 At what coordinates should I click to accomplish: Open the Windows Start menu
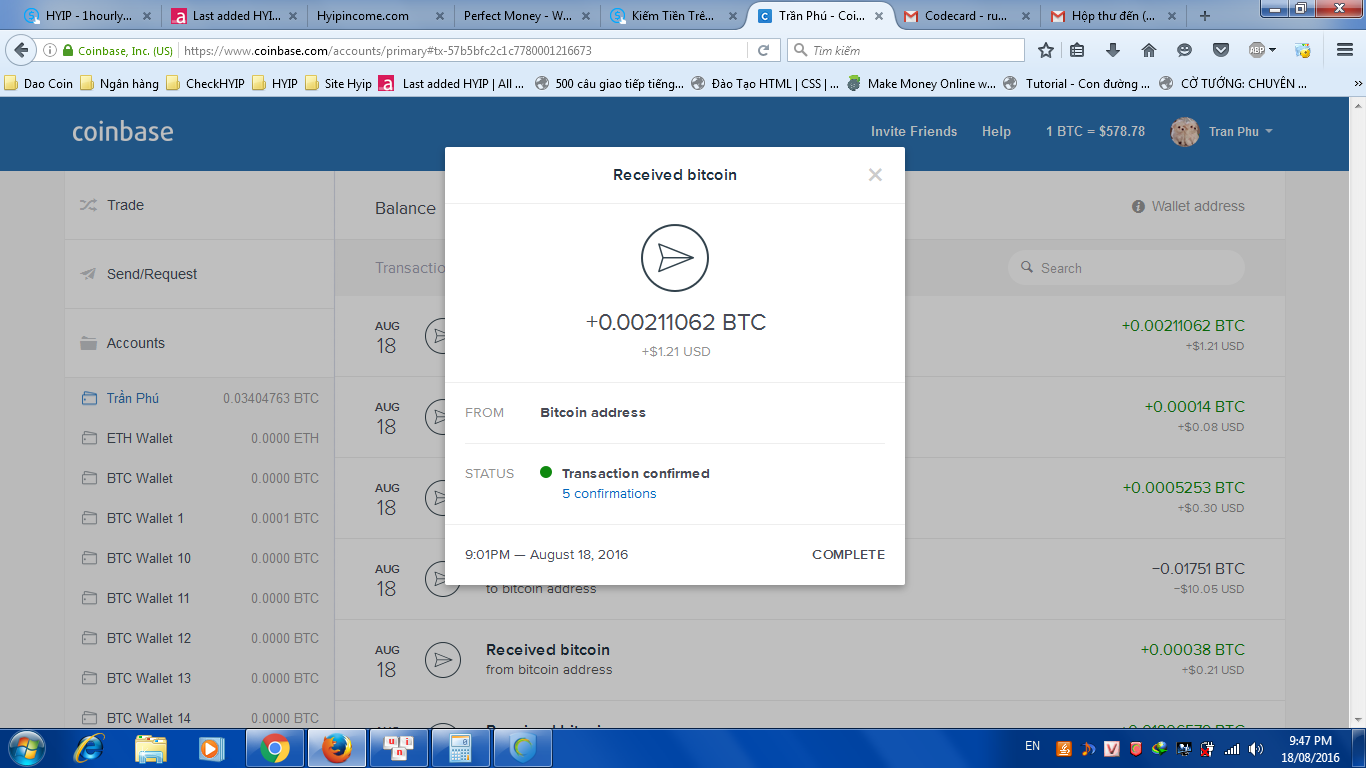pos(26,748)
